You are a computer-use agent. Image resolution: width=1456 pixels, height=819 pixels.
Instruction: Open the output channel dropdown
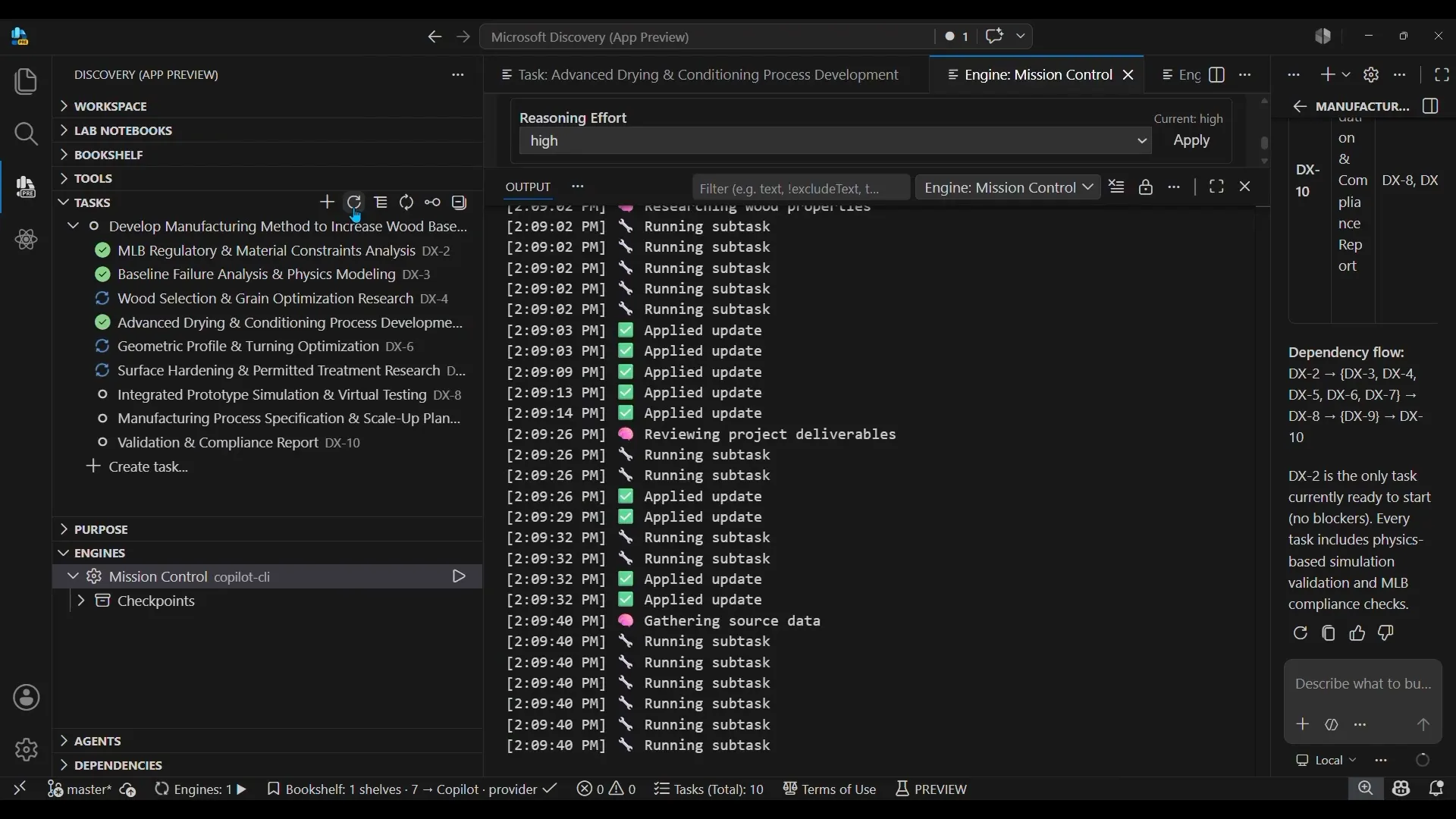1008,187
